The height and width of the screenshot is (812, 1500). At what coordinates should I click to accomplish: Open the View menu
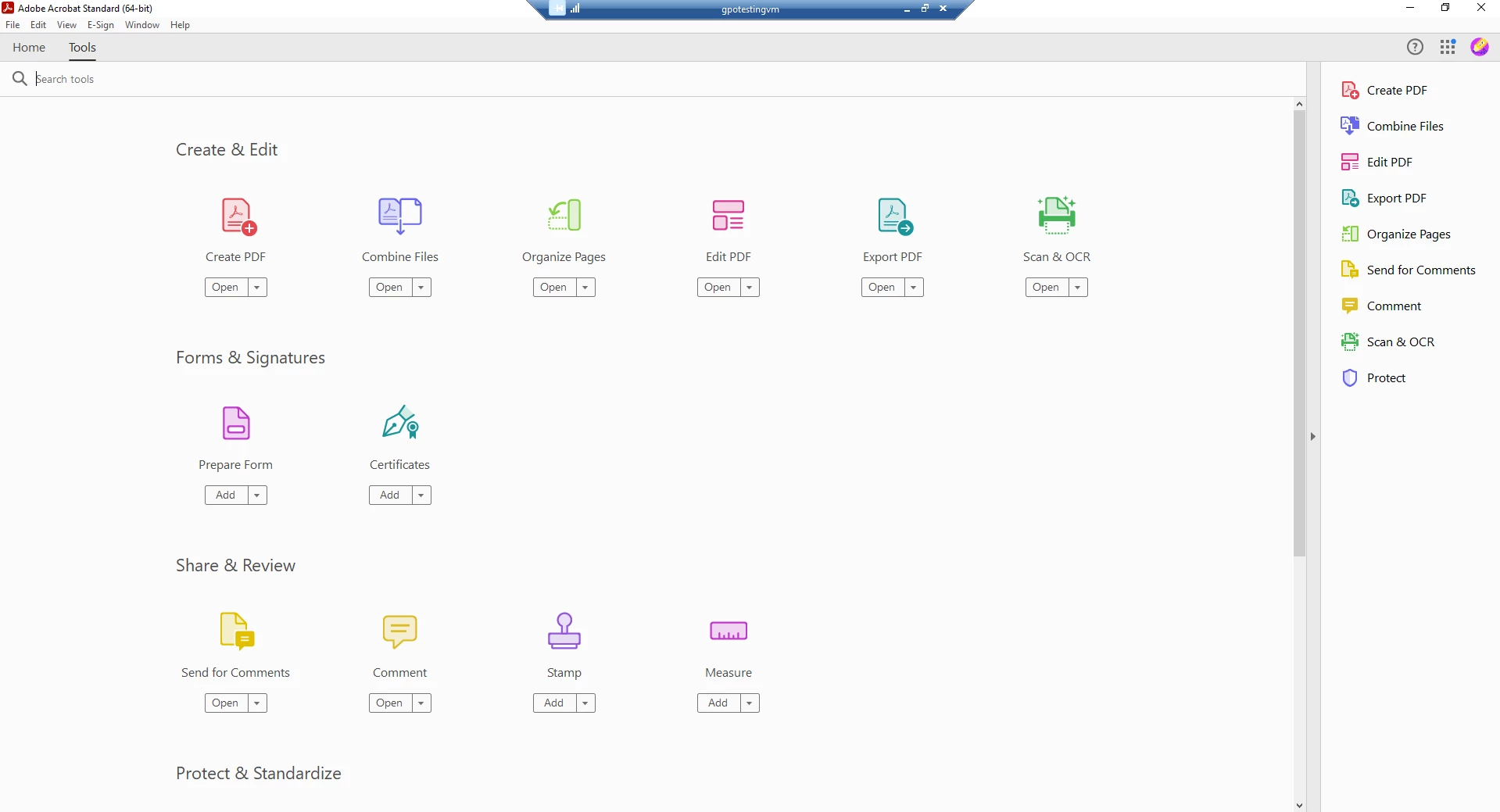[x=66, y=25]
